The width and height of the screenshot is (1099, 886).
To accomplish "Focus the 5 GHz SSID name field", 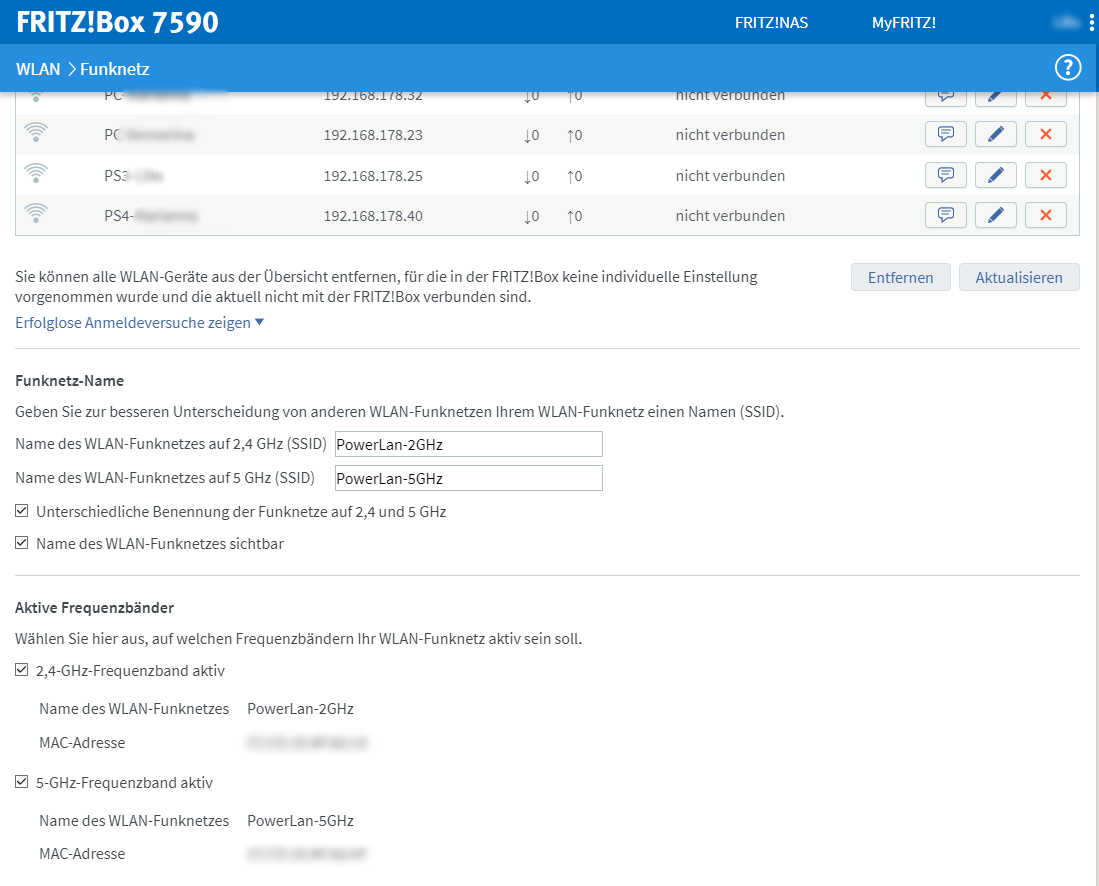I will click(x=468, y=478).
